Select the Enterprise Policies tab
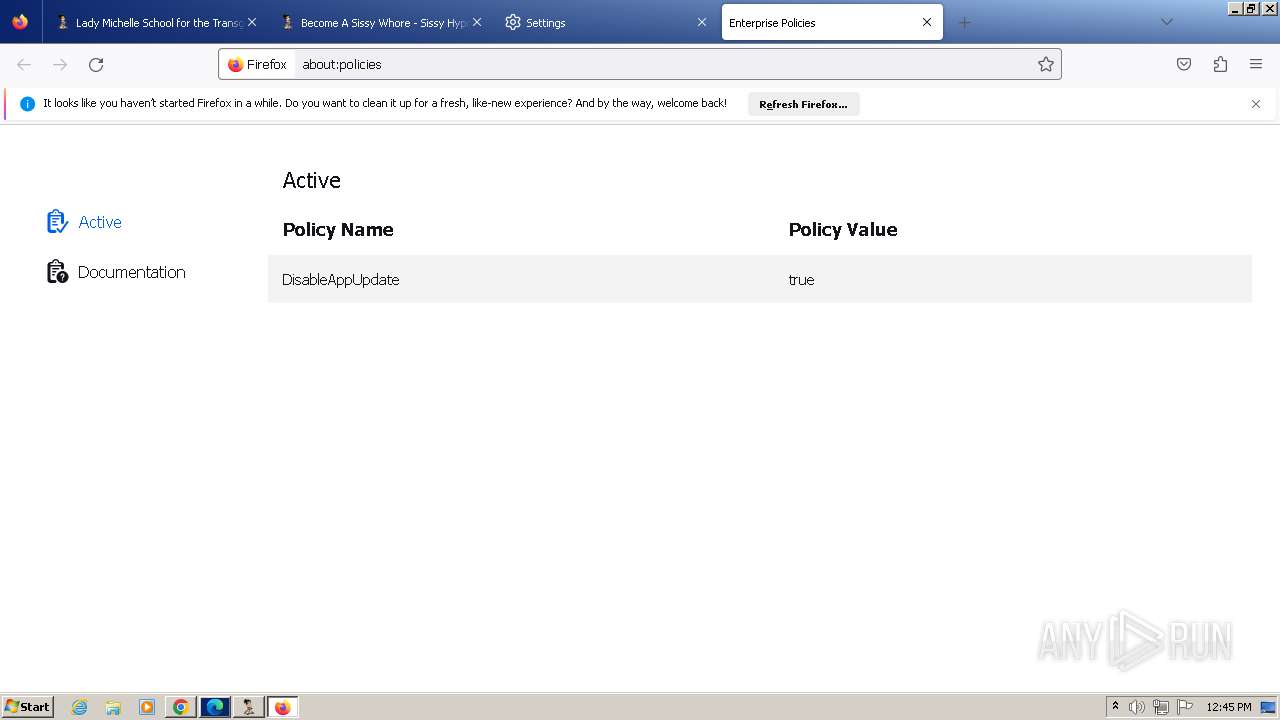The width and height of the screenshot is (1280, 720). point(832,22)
